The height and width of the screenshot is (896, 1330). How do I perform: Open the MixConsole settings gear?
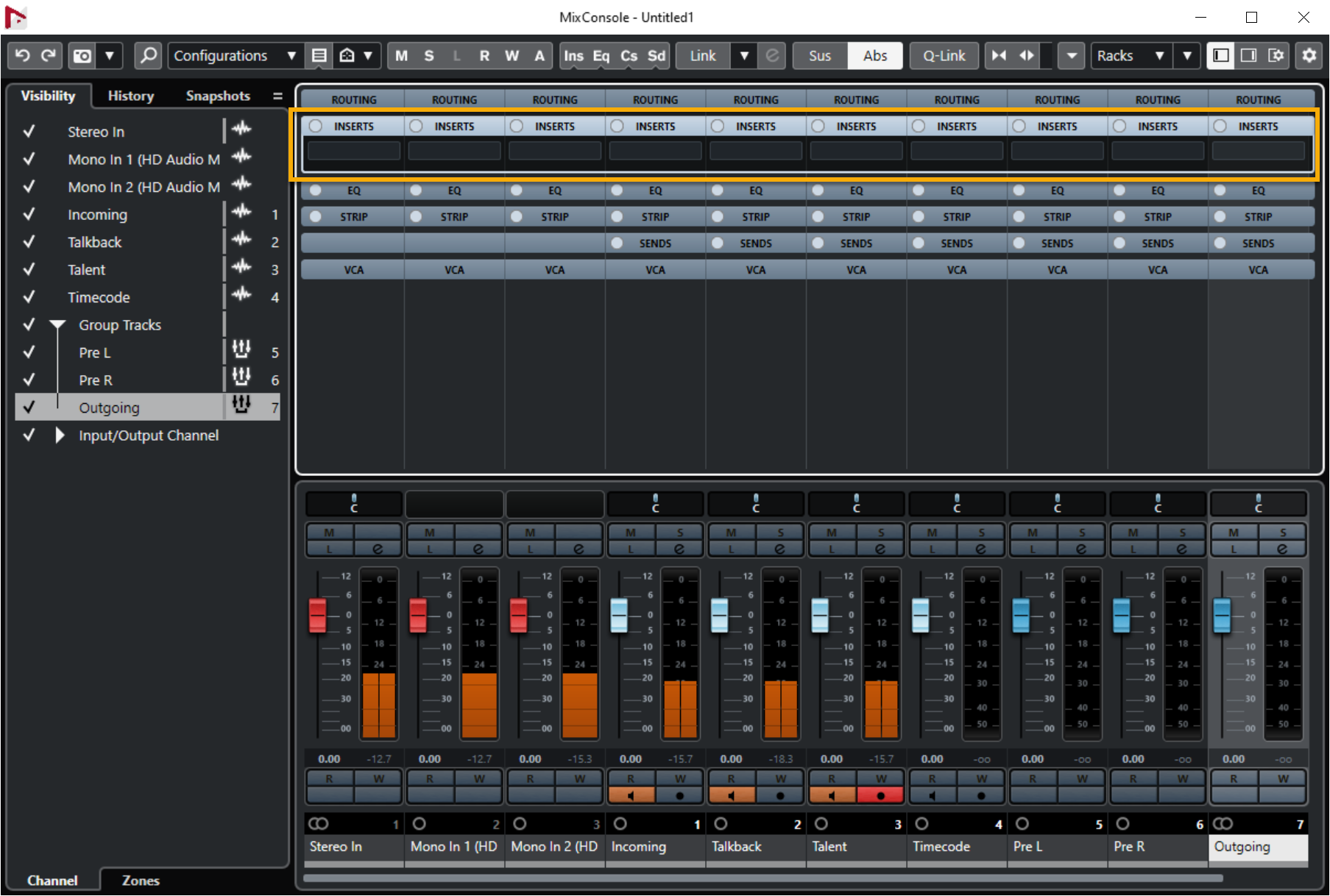tap(1309, 56)
